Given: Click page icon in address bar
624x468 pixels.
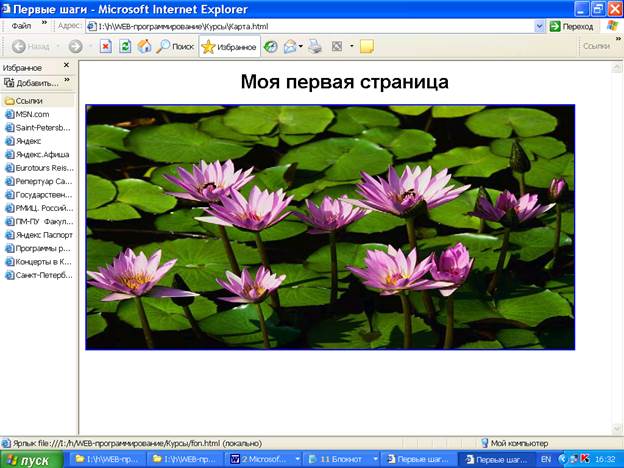Looking at the screenshot, I should [x=92, y=27].
